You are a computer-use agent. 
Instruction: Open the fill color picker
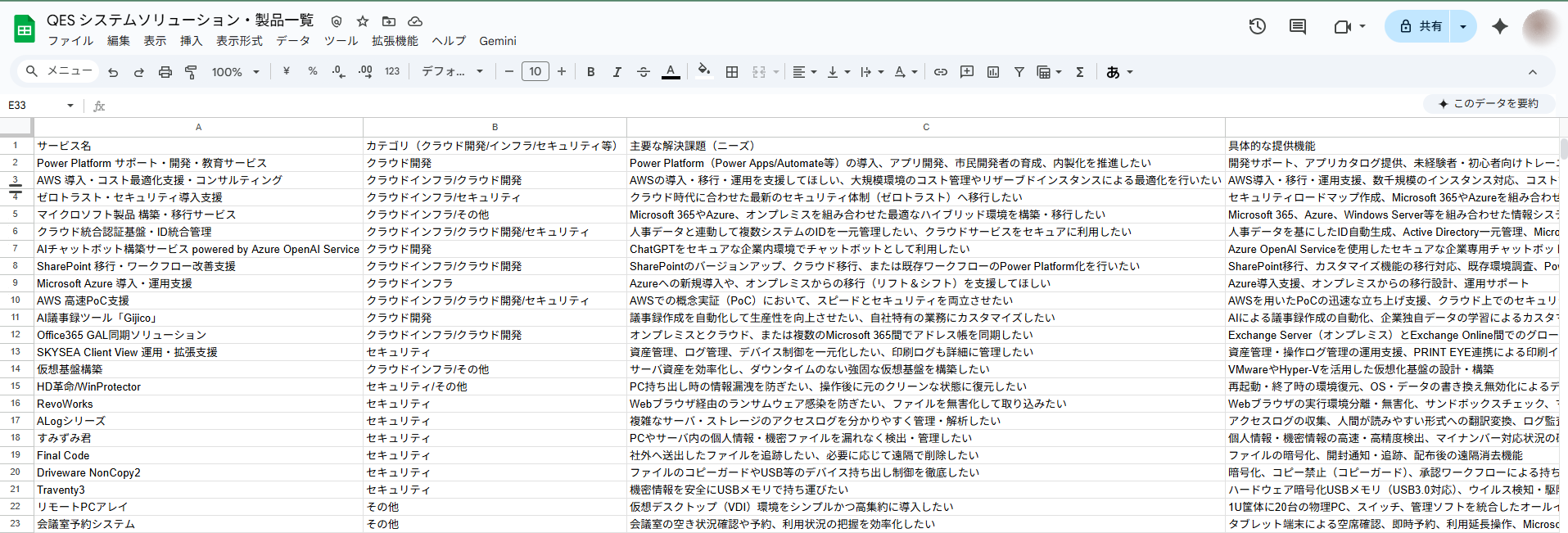[703, 72]
